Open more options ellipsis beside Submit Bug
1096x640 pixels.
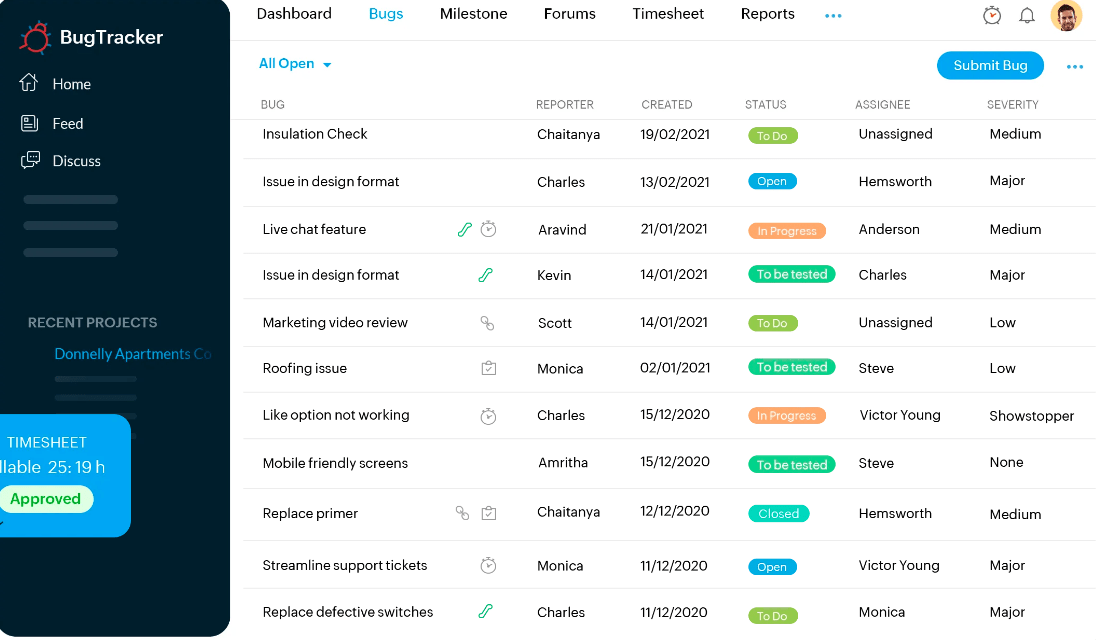point(1075,67)
